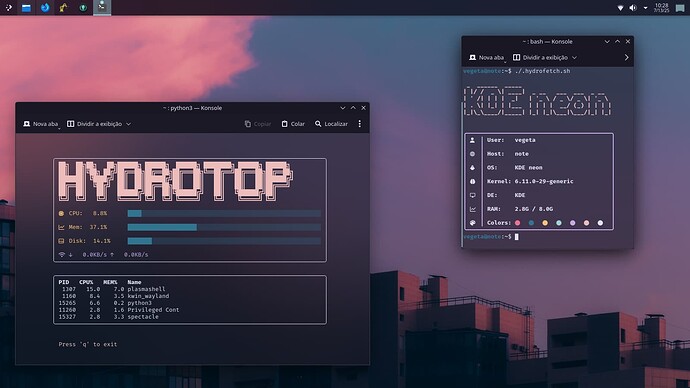Screen dimensions: 690x388
Task: Click Dividir a exibição in bash Konsole
Action: [x=540, y=58]
